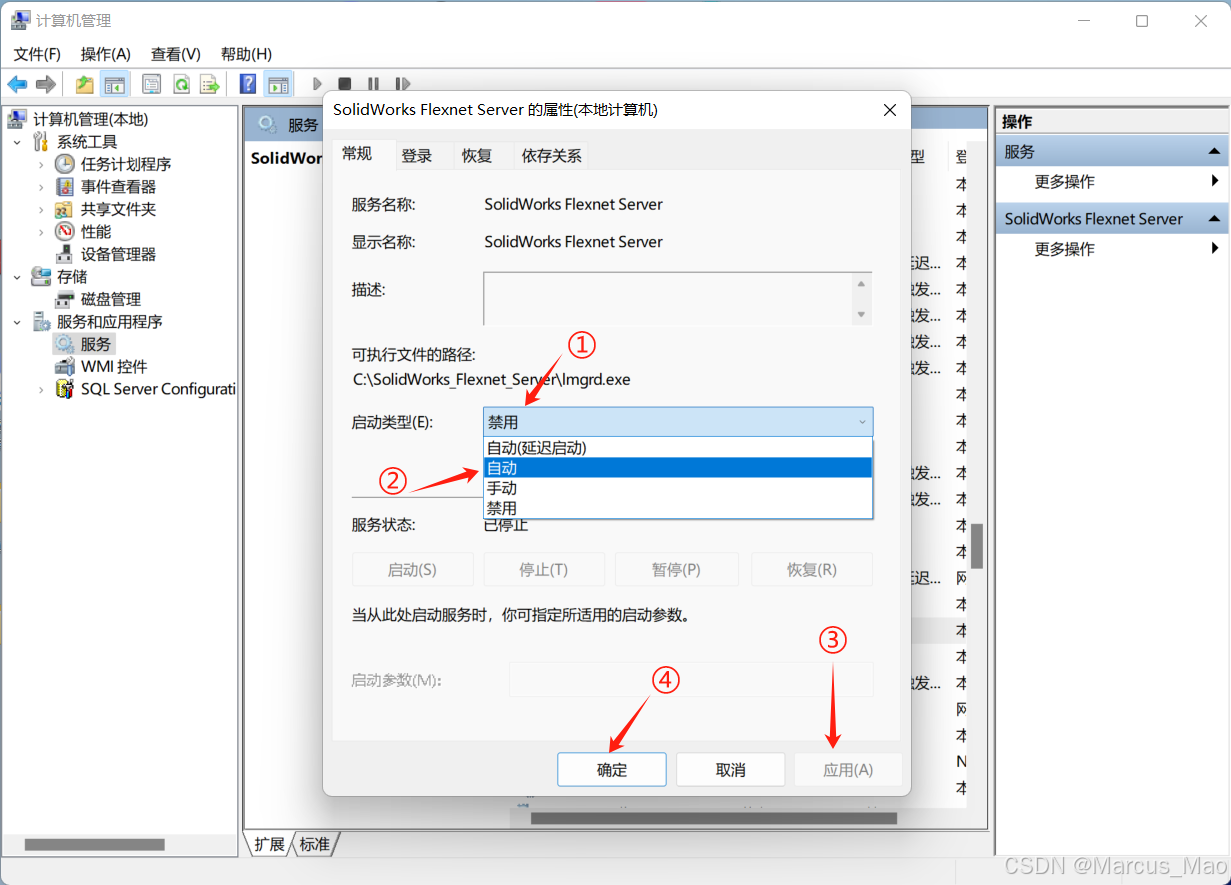Image resolution: width=1231 pixels, height=885 pixels.
Task: Click the Export List toolbar icon
Action: click(209, 85)
